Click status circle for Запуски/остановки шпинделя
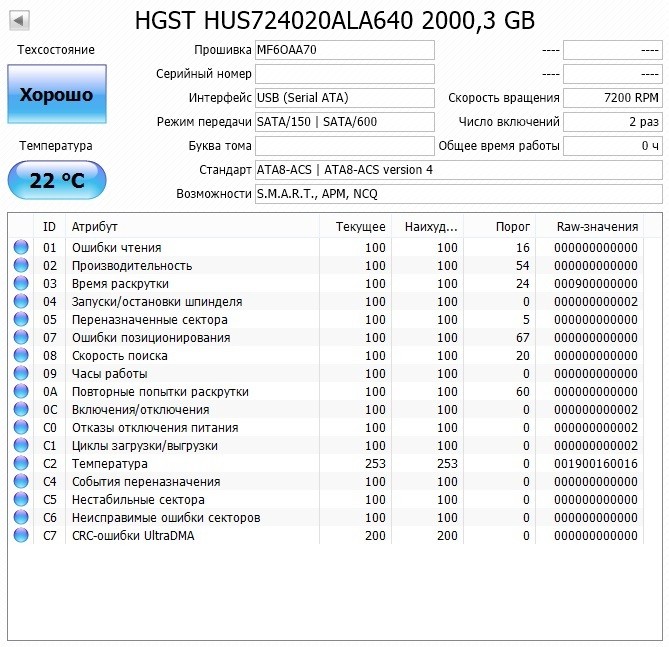Image resolution: width=669 pixels, height=647 pixels. click(21, 301)
